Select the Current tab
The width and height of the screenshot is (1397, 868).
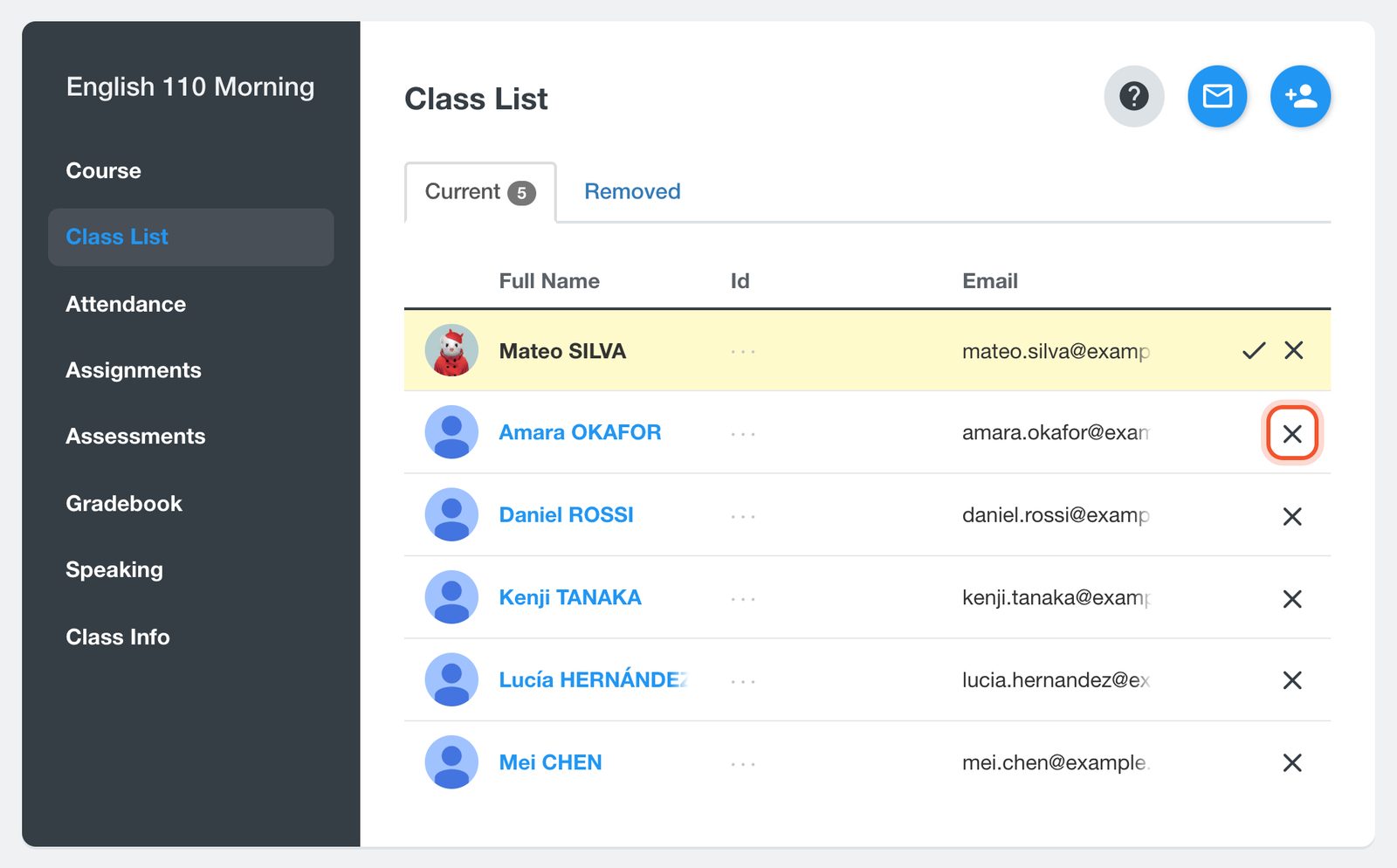point(480,192)
